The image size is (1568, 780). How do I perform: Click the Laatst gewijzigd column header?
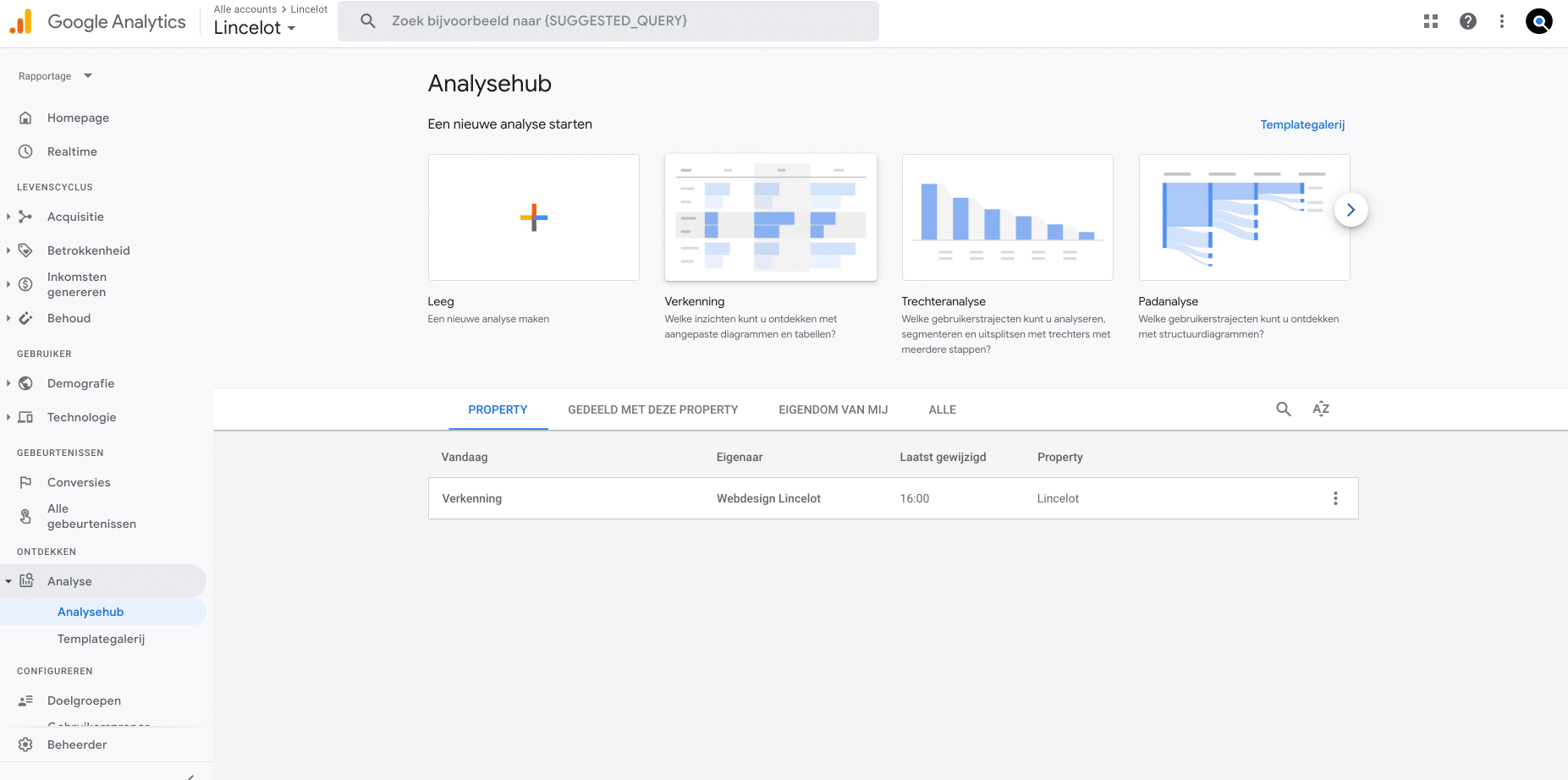943,457
